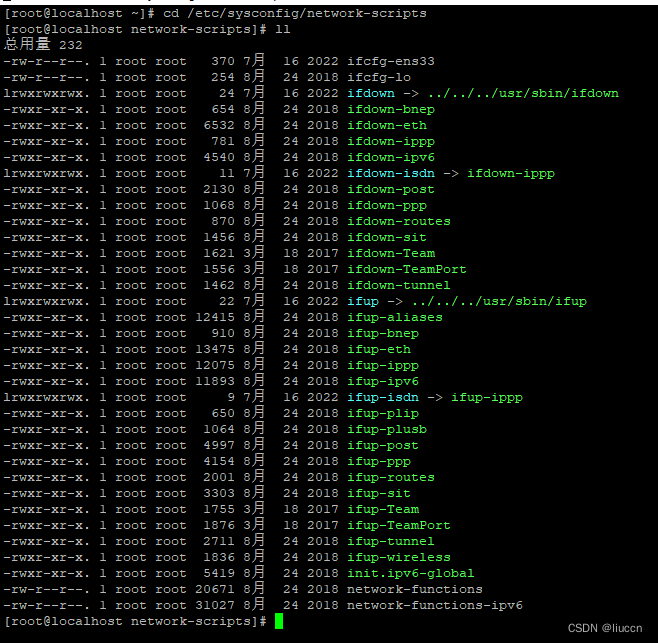
Task: Select the file size 11893
Action: (215, 381)
